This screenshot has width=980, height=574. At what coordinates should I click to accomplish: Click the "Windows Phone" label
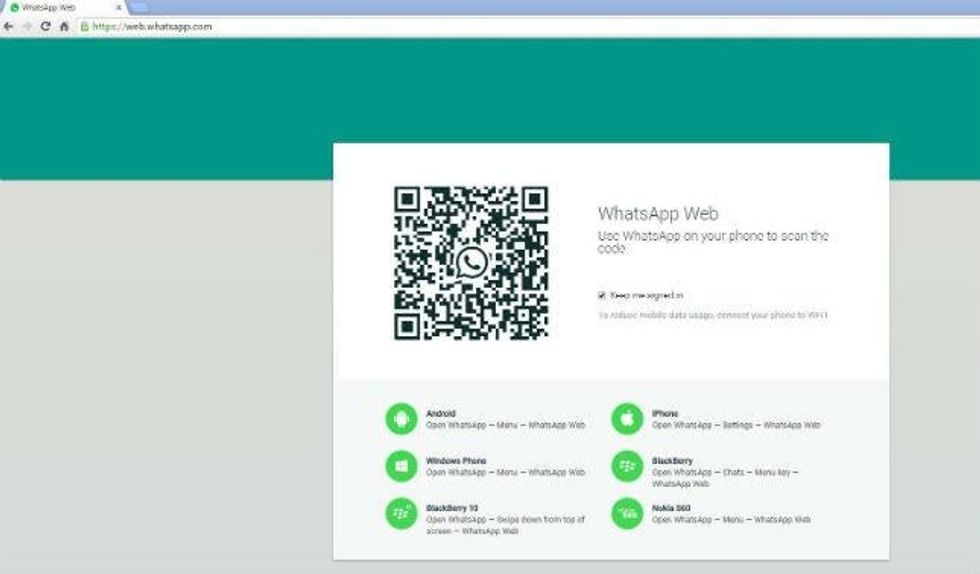click(x=456, y=461)
